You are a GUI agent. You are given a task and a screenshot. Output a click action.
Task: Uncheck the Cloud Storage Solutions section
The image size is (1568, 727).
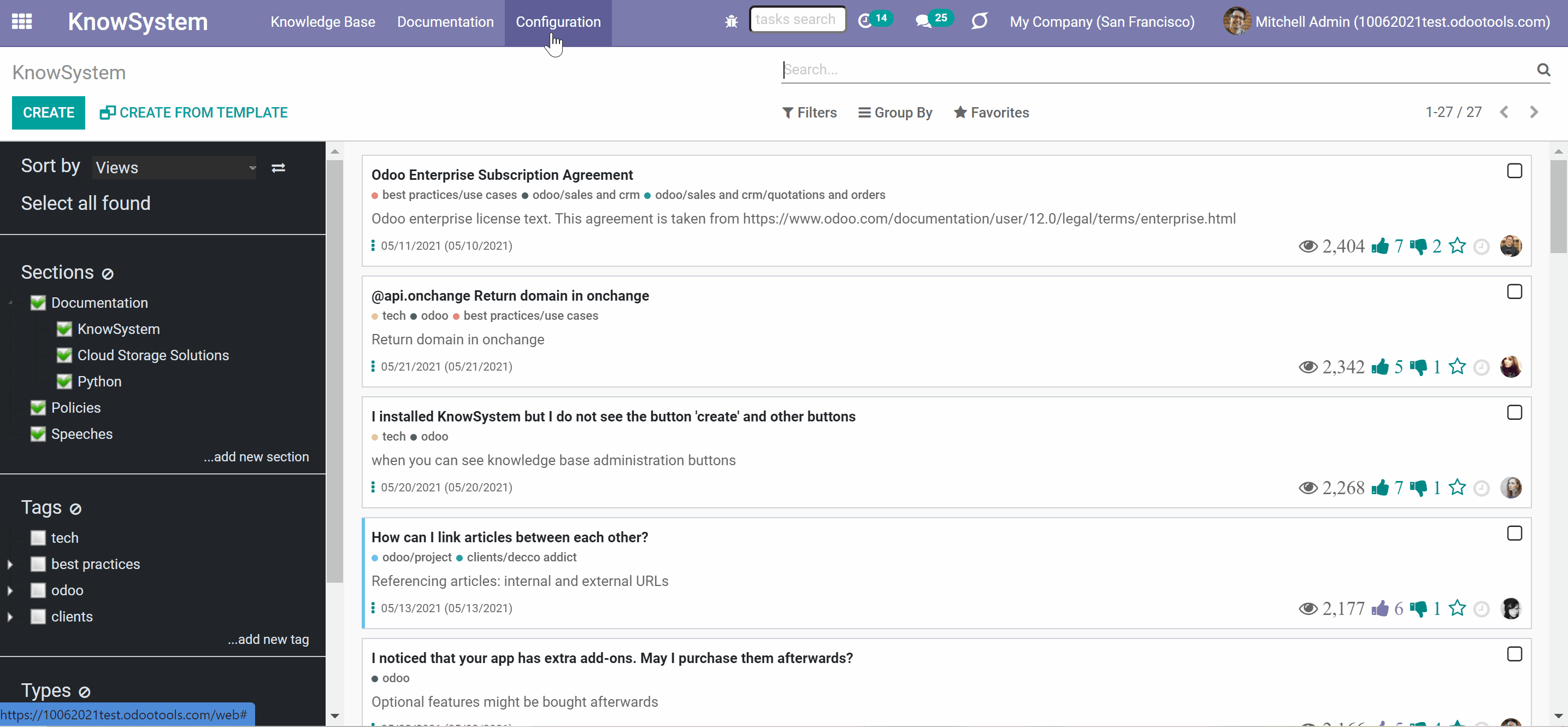tap(64, 355)
